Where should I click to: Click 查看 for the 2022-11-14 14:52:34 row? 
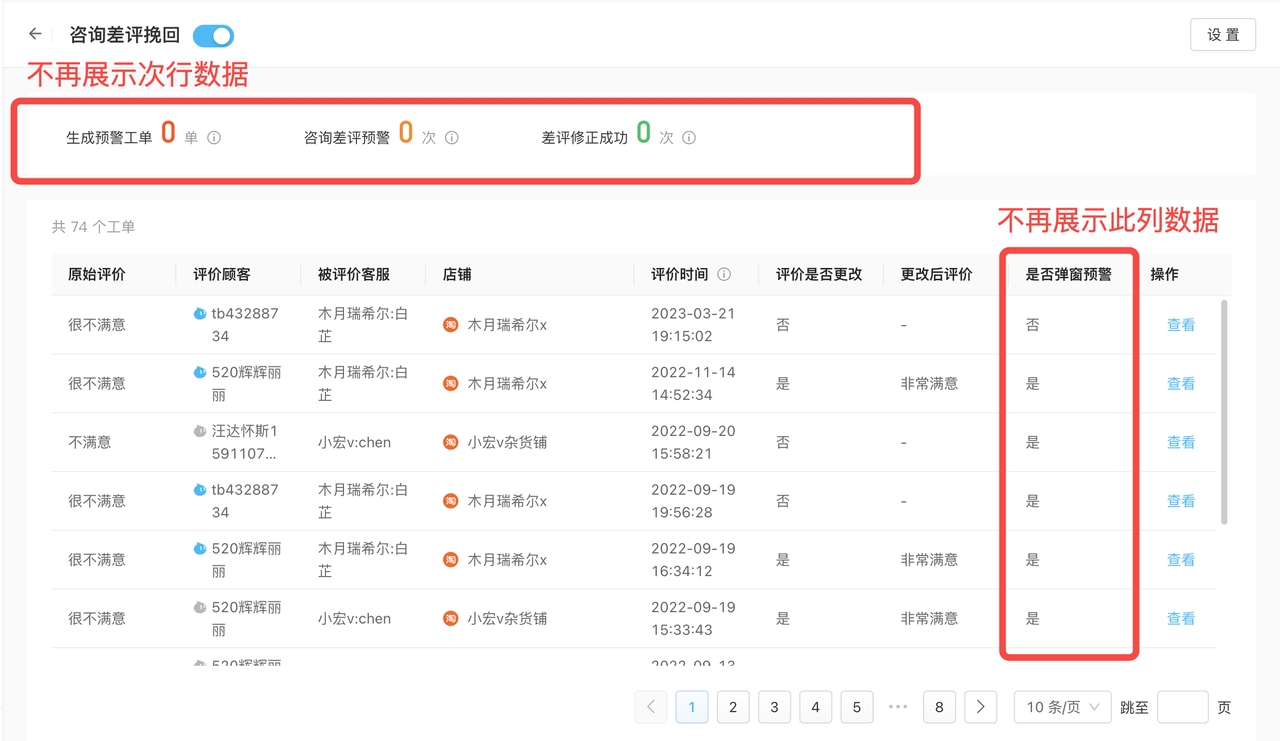pyautogui.click(x=1181, y=384)
